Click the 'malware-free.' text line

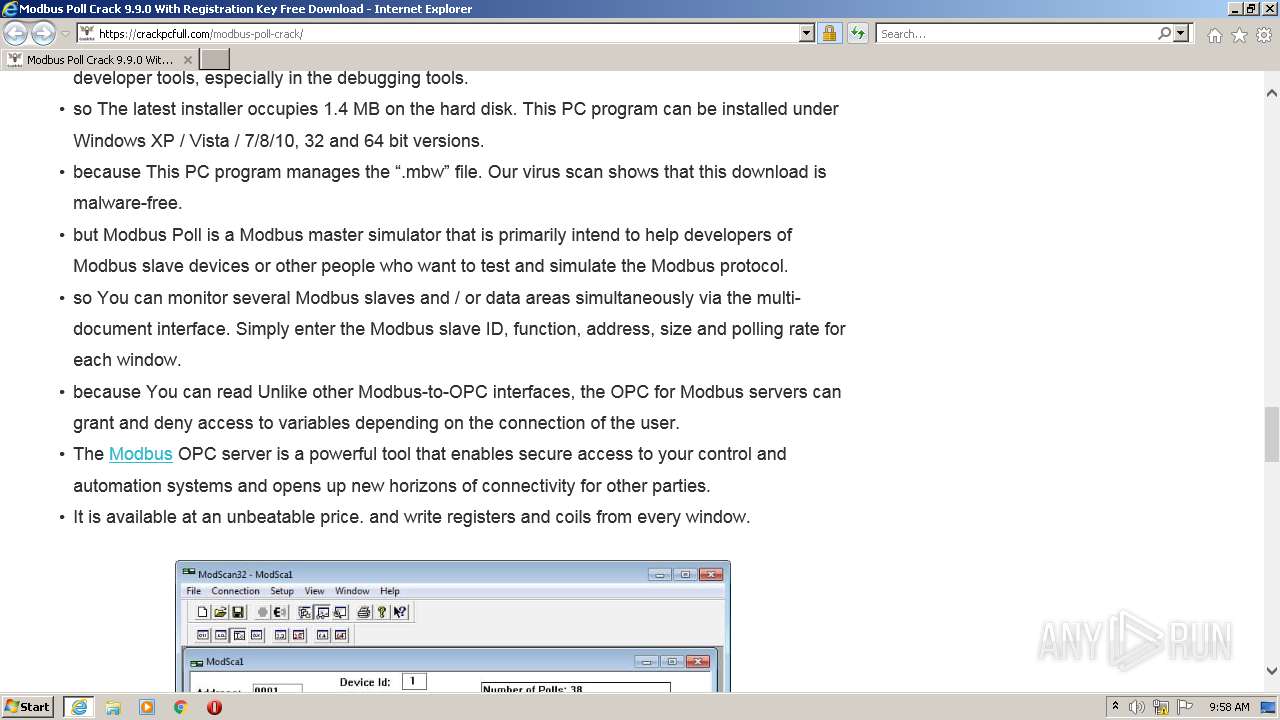128,203
